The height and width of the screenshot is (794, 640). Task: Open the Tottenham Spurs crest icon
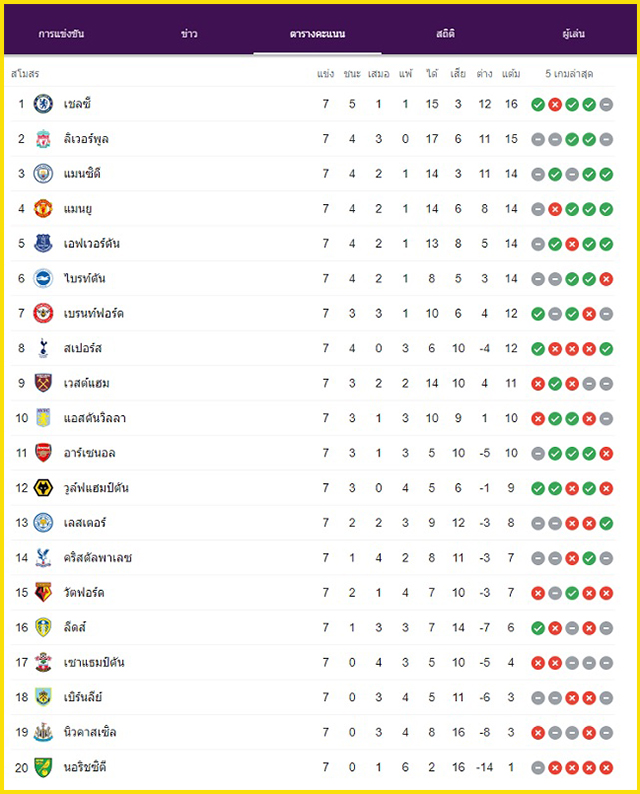43,348
